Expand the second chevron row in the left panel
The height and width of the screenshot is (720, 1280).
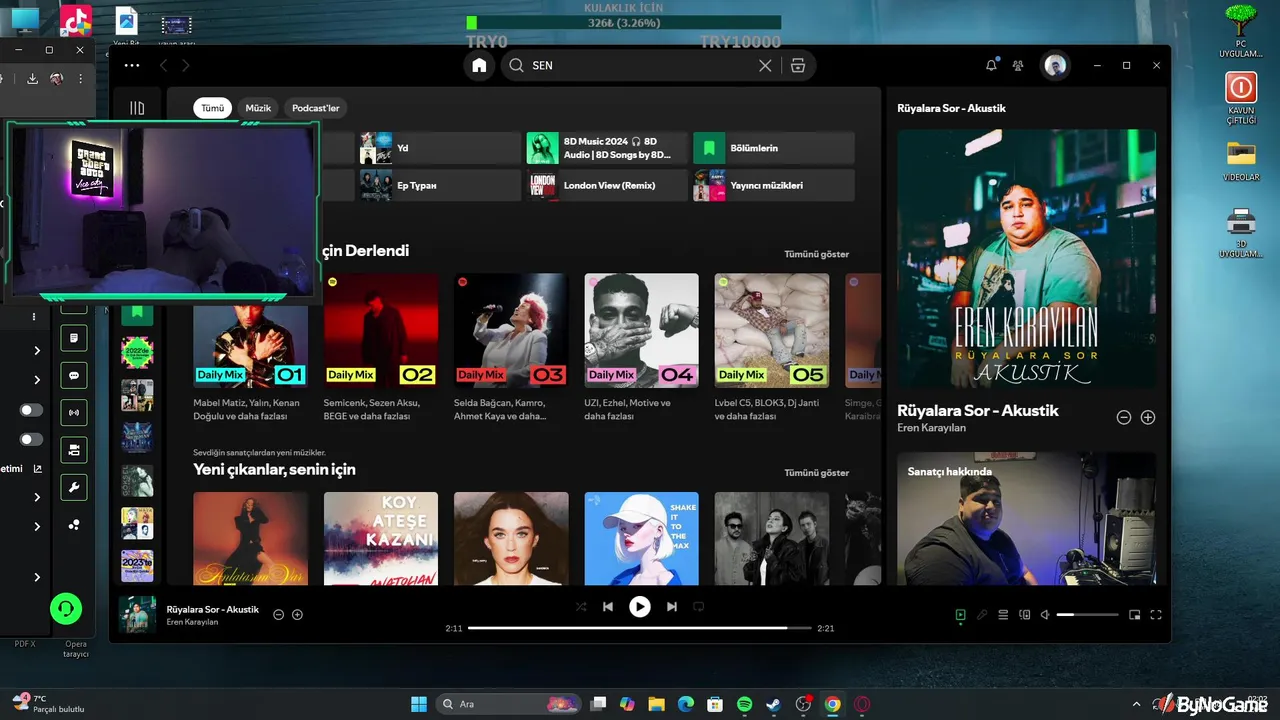37,380
